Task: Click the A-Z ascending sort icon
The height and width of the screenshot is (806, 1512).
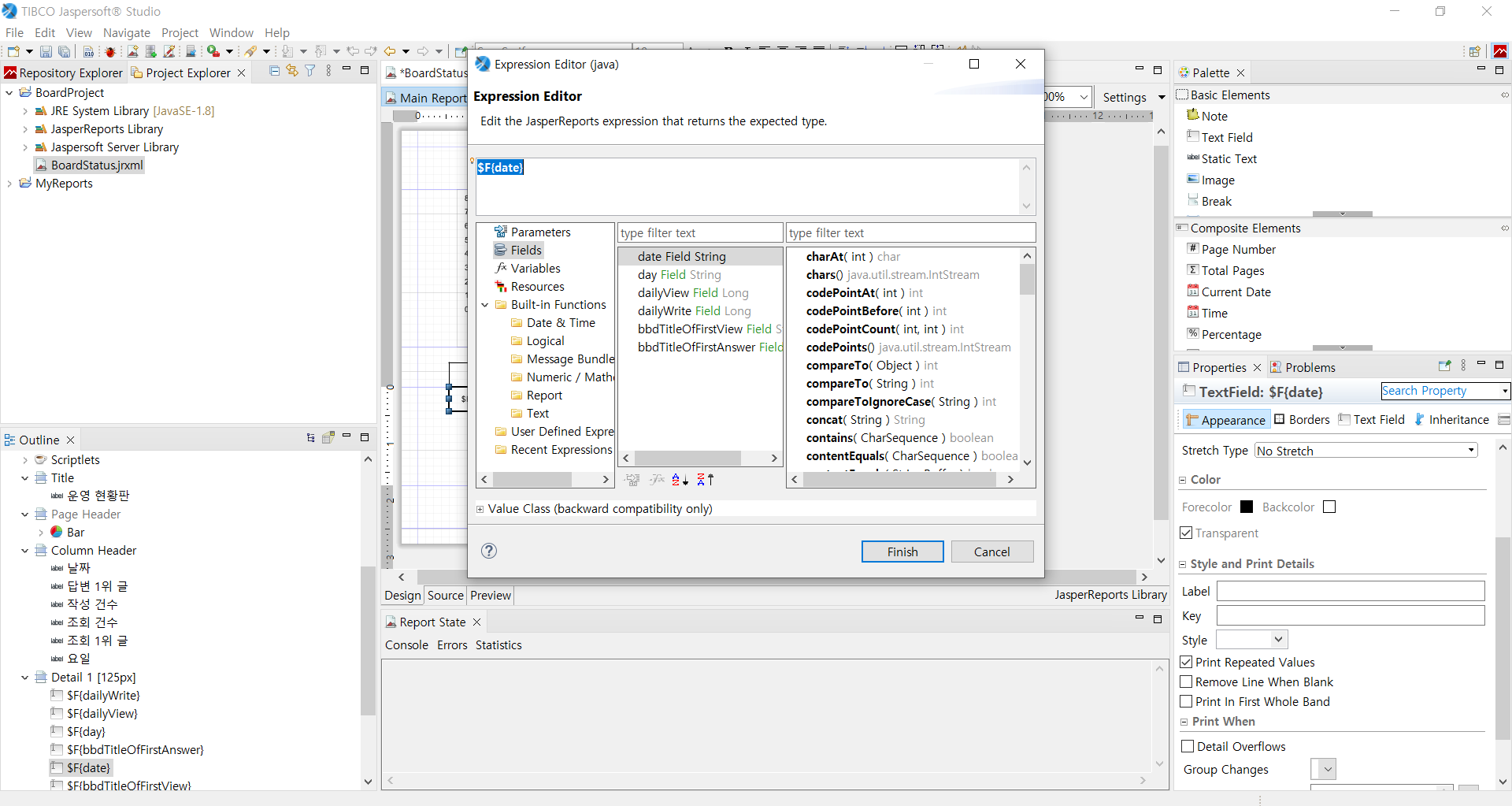Action: 680,479
